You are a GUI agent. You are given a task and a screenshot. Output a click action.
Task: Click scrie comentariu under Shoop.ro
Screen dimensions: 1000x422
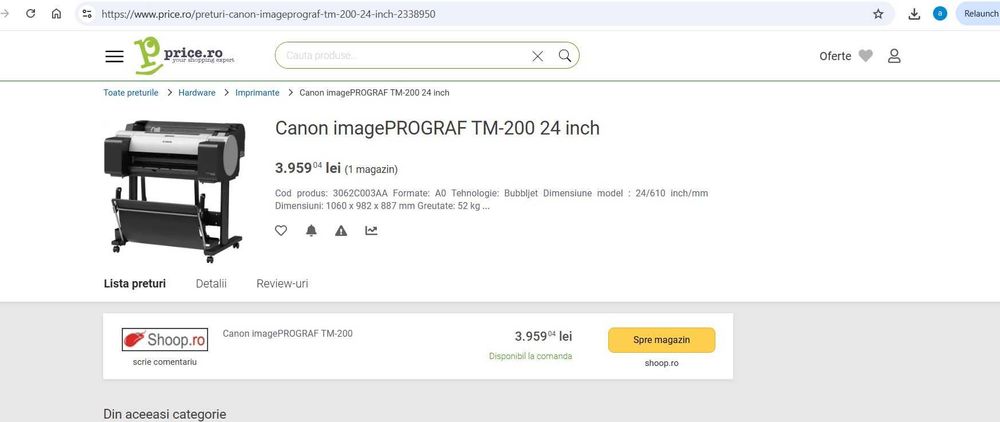tap(165, 362)
